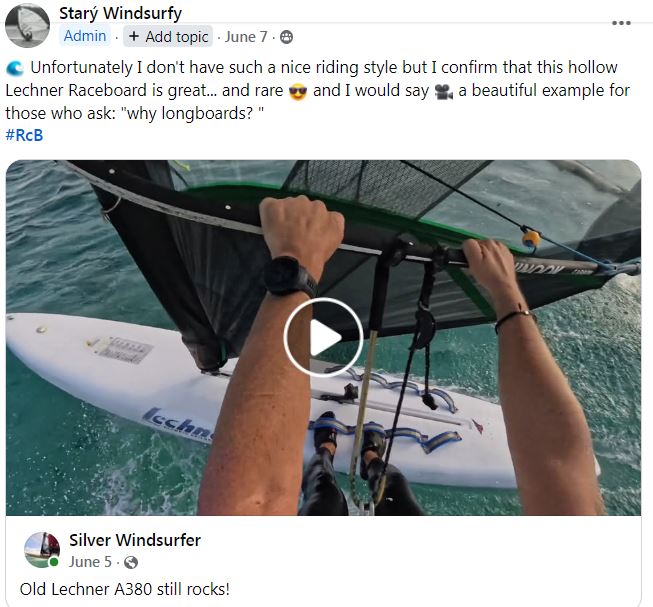Open the June 5 shared post timestamp
This screenshot has width=653, height=607.
[93, 562]
